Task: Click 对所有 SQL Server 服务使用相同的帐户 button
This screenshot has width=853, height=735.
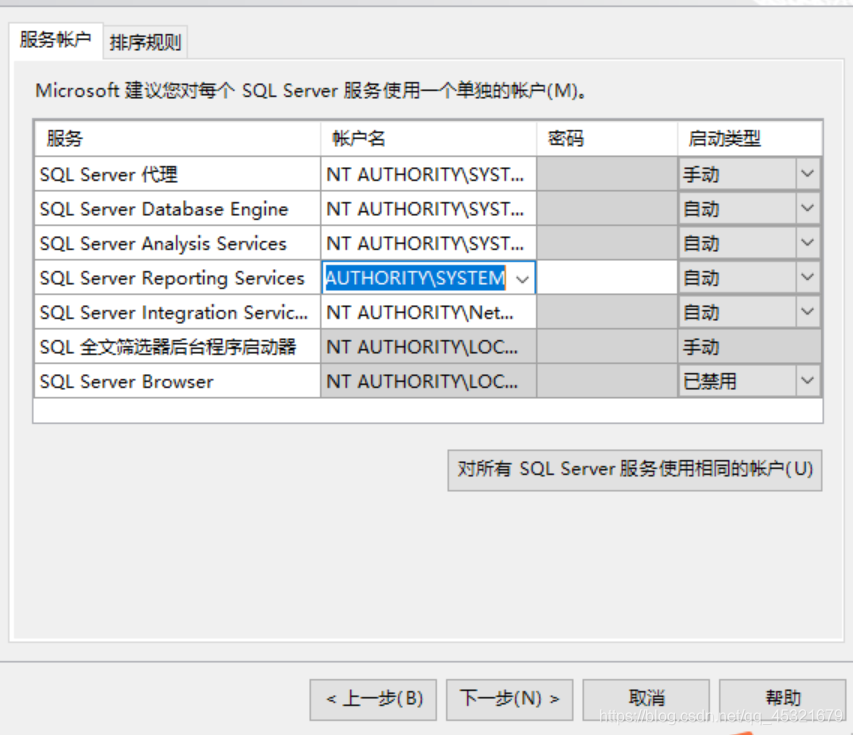Action: (635, 470)
